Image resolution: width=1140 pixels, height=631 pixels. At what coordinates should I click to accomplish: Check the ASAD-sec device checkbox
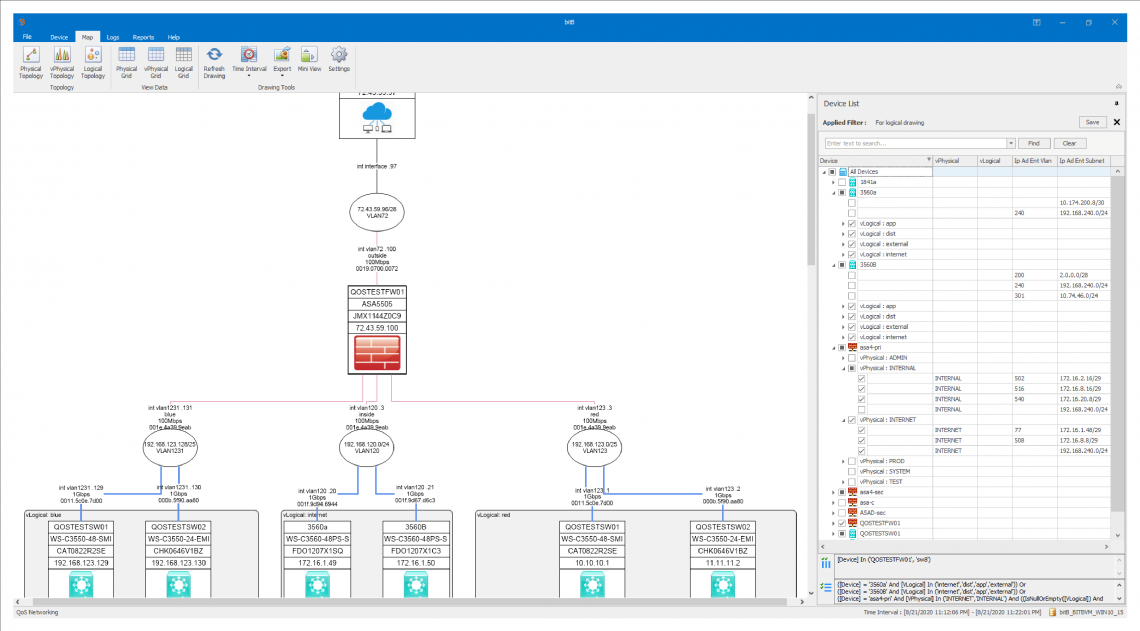pyautogui.click(x=842, y=513)
